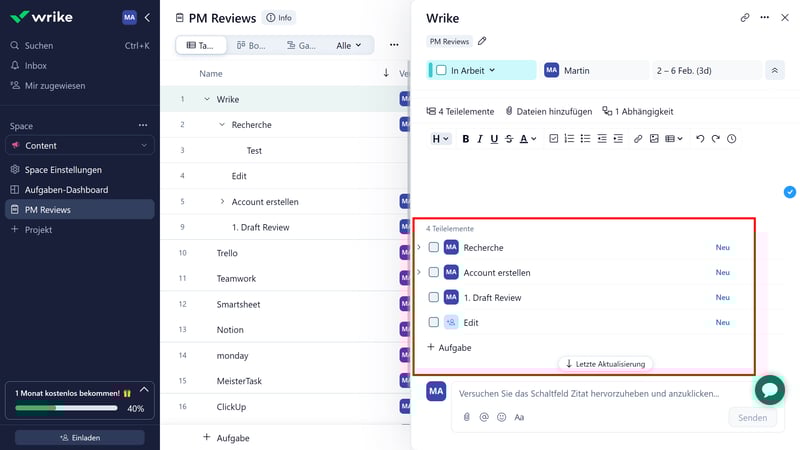Open emoji picker in comment
The image size is (800, 450).
pos(502,417)
